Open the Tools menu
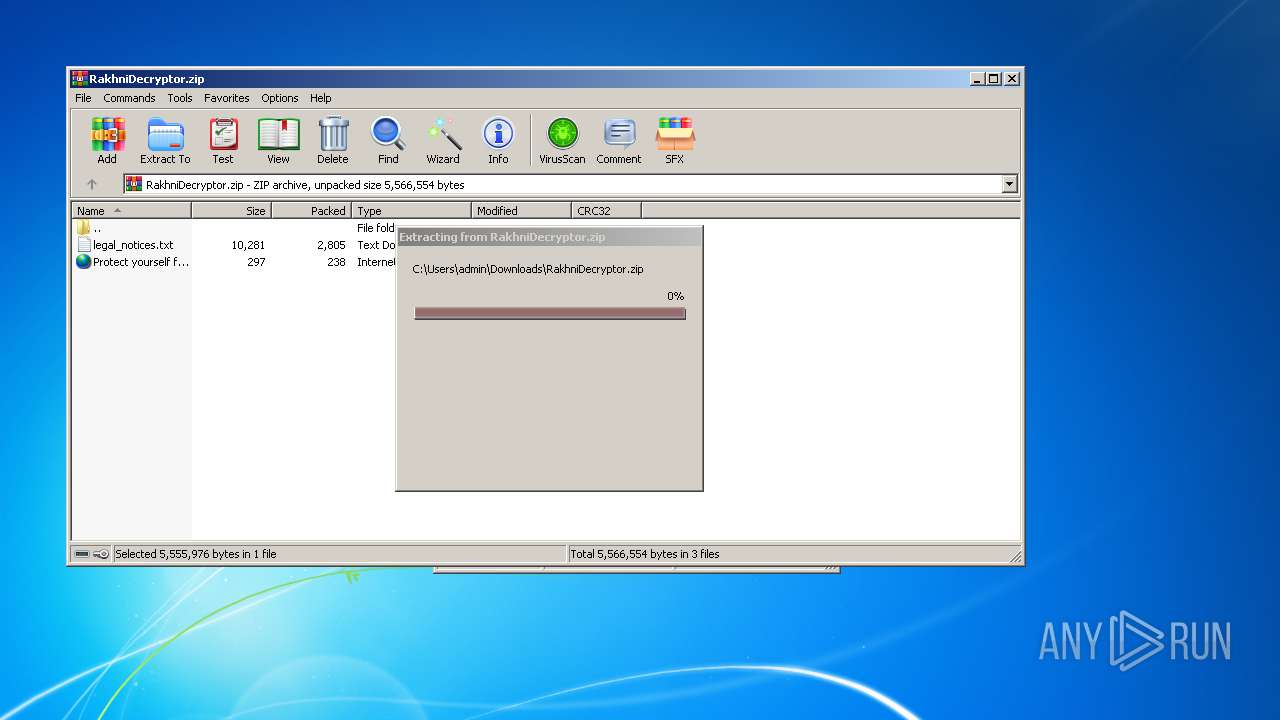This screenshot has width=1280, height=720. [x=180, y=98]
